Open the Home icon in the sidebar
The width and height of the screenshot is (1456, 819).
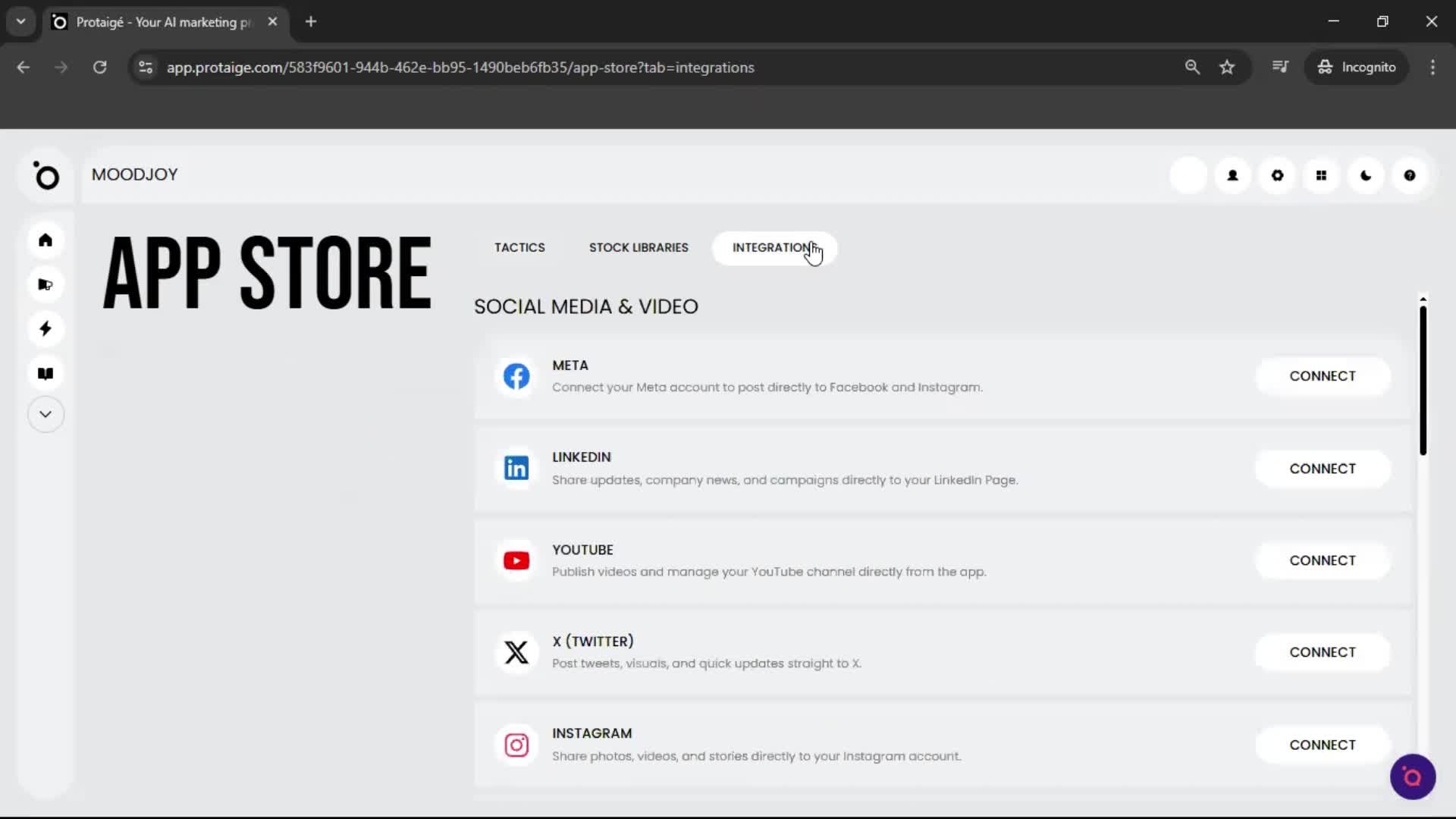(45, 240)
